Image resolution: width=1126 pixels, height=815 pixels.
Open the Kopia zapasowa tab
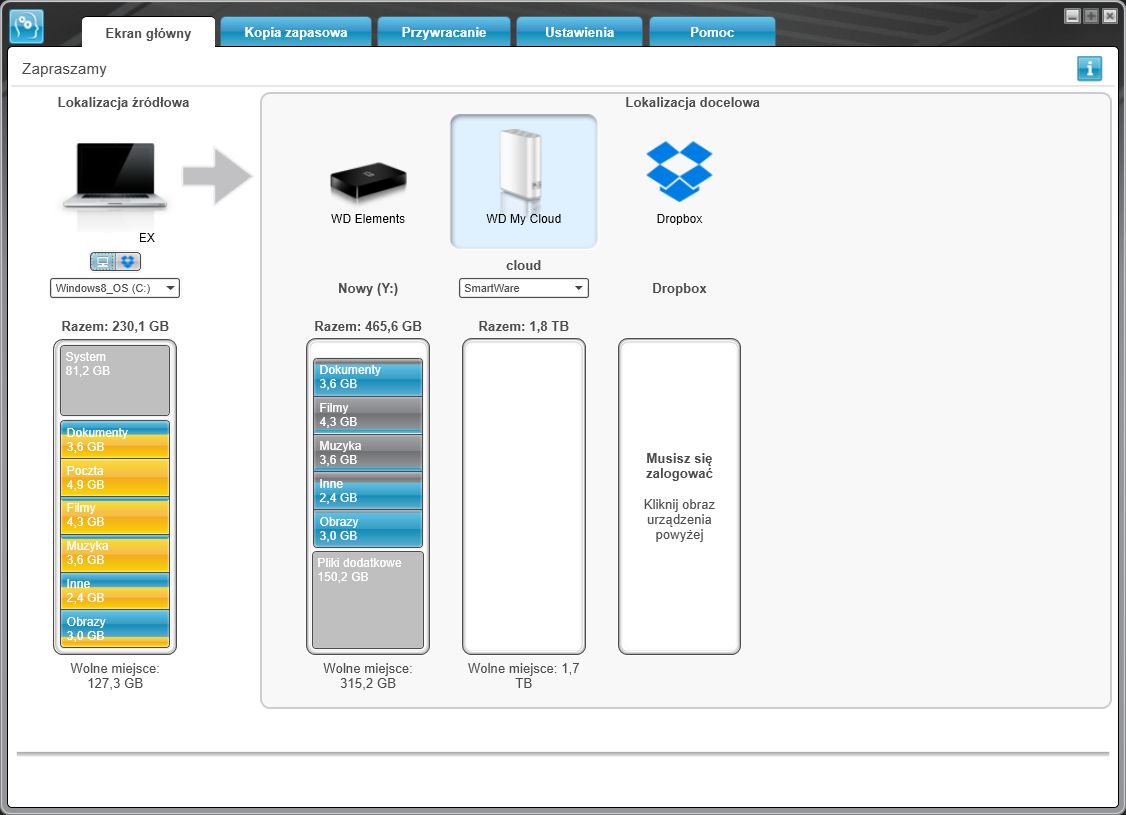click(295, 32)
